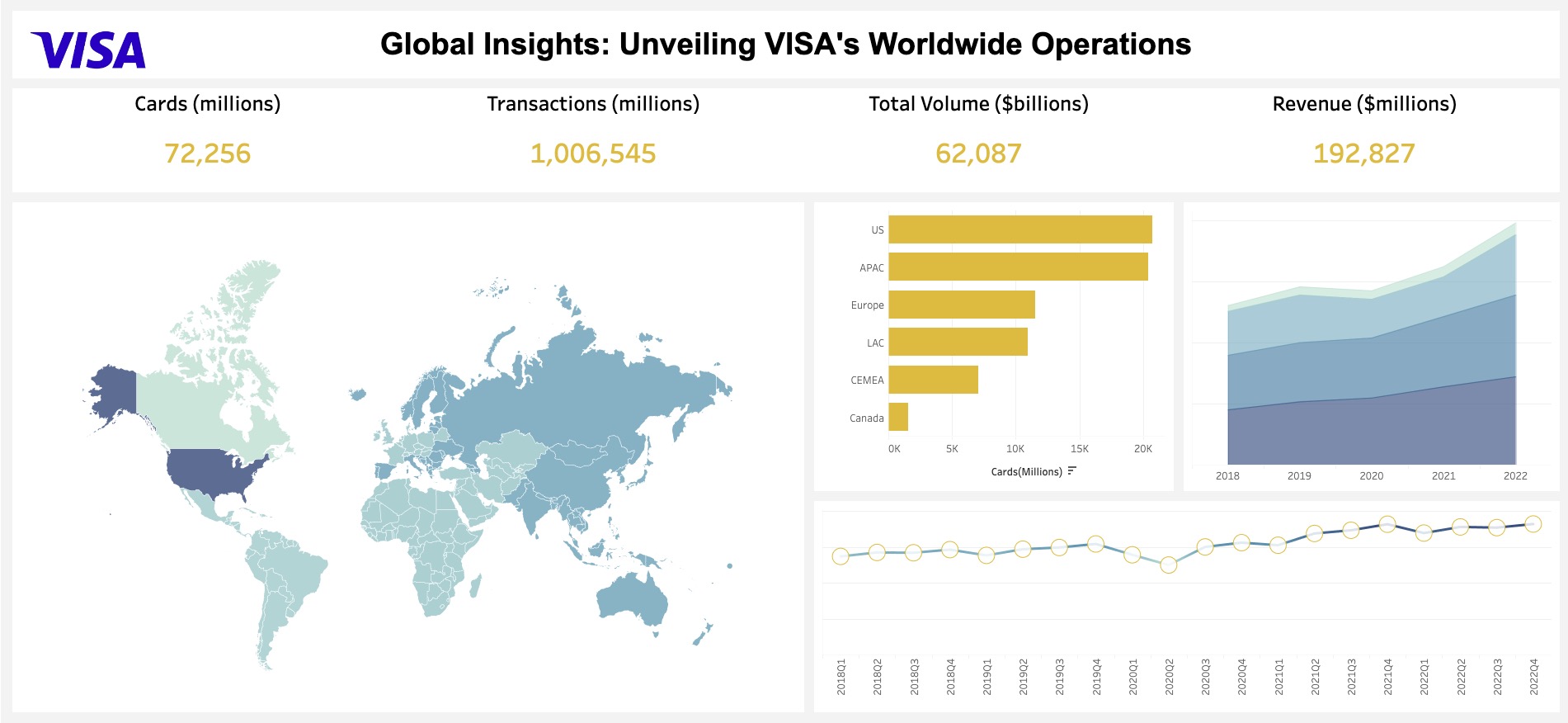The height and width of the screenshot is (723, 1568).
Task: Select the LAC bar in the bar chart
Action: (x=958, y=342)
